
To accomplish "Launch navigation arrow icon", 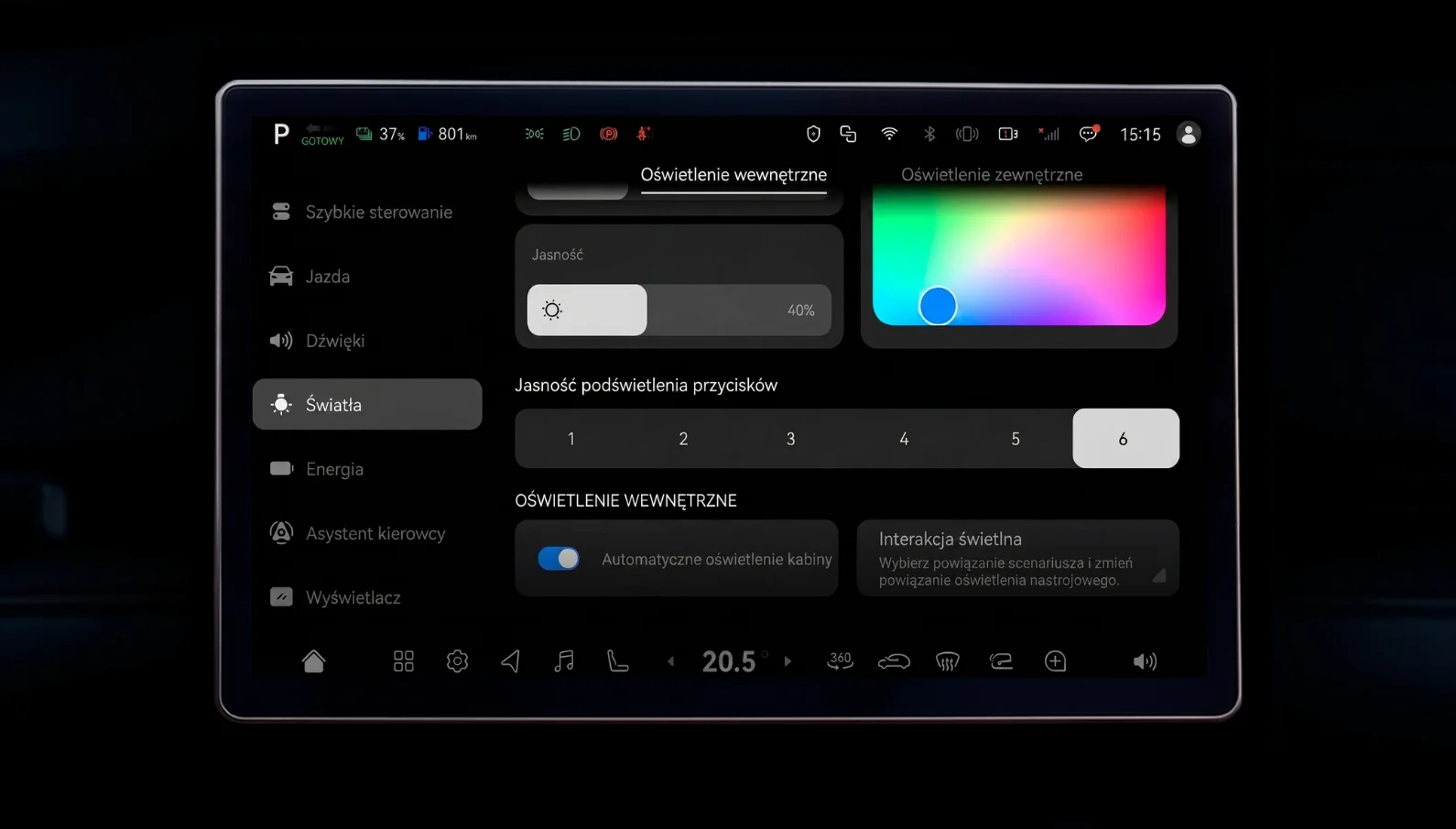I will tap(511, 661).
